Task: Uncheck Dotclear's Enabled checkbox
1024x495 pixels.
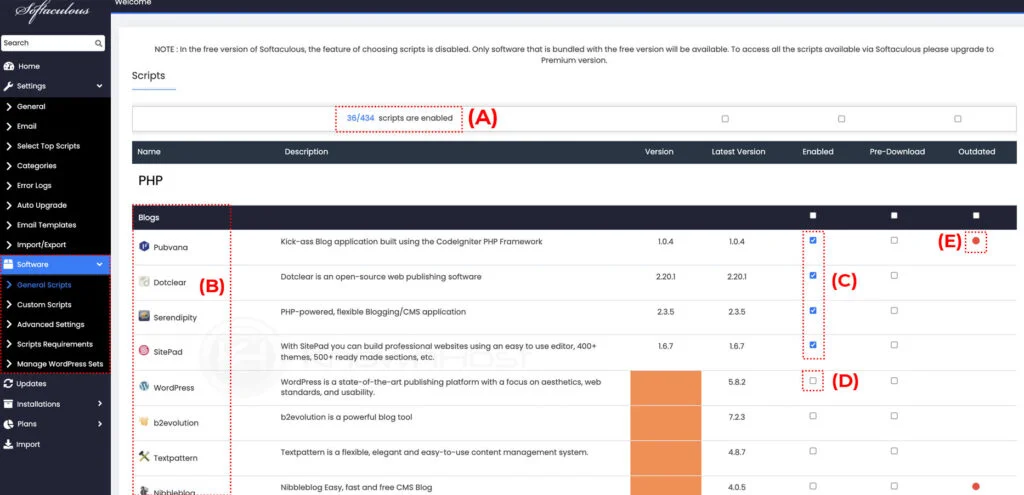Action: click(x=812, y=276)
